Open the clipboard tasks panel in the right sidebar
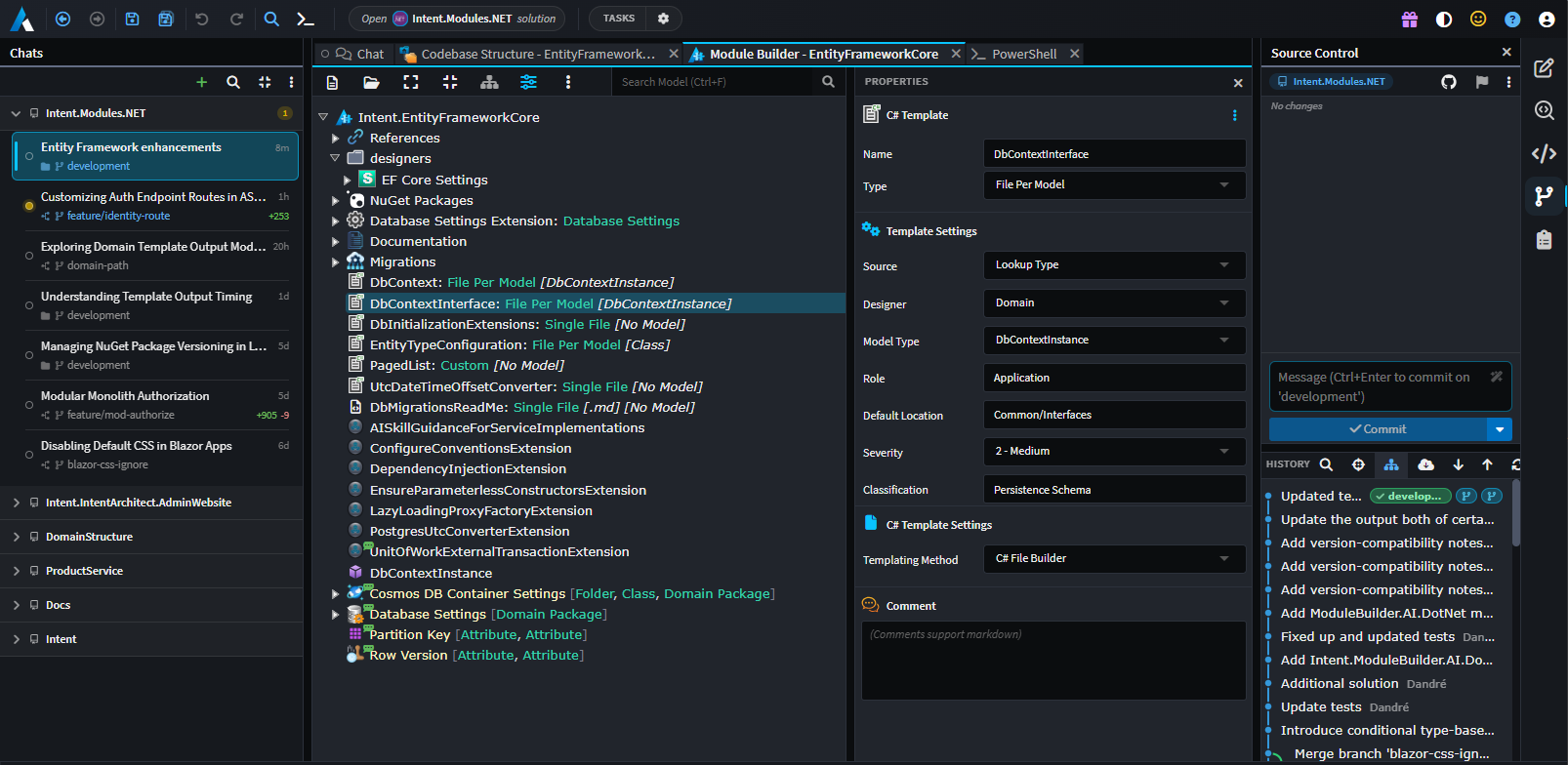 (1544, 239)
